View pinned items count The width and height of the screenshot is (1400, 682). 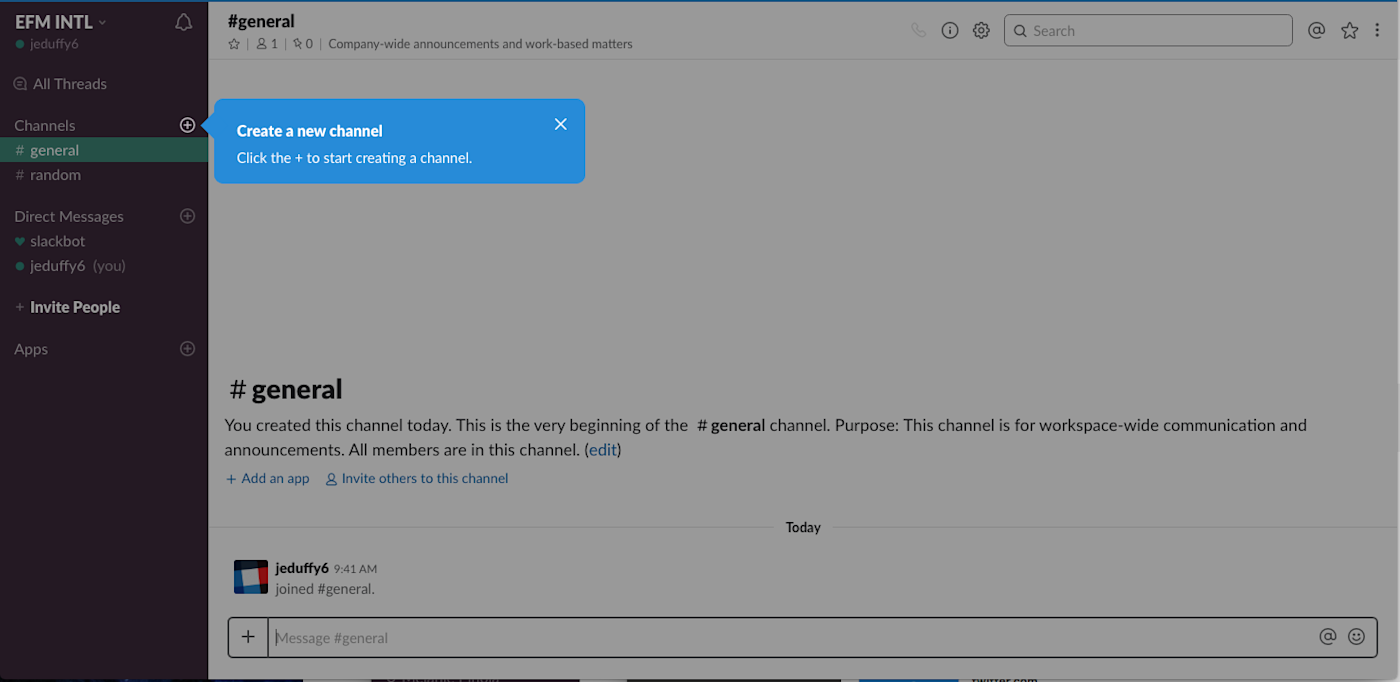pyautogui.click(x=303, y=44)
